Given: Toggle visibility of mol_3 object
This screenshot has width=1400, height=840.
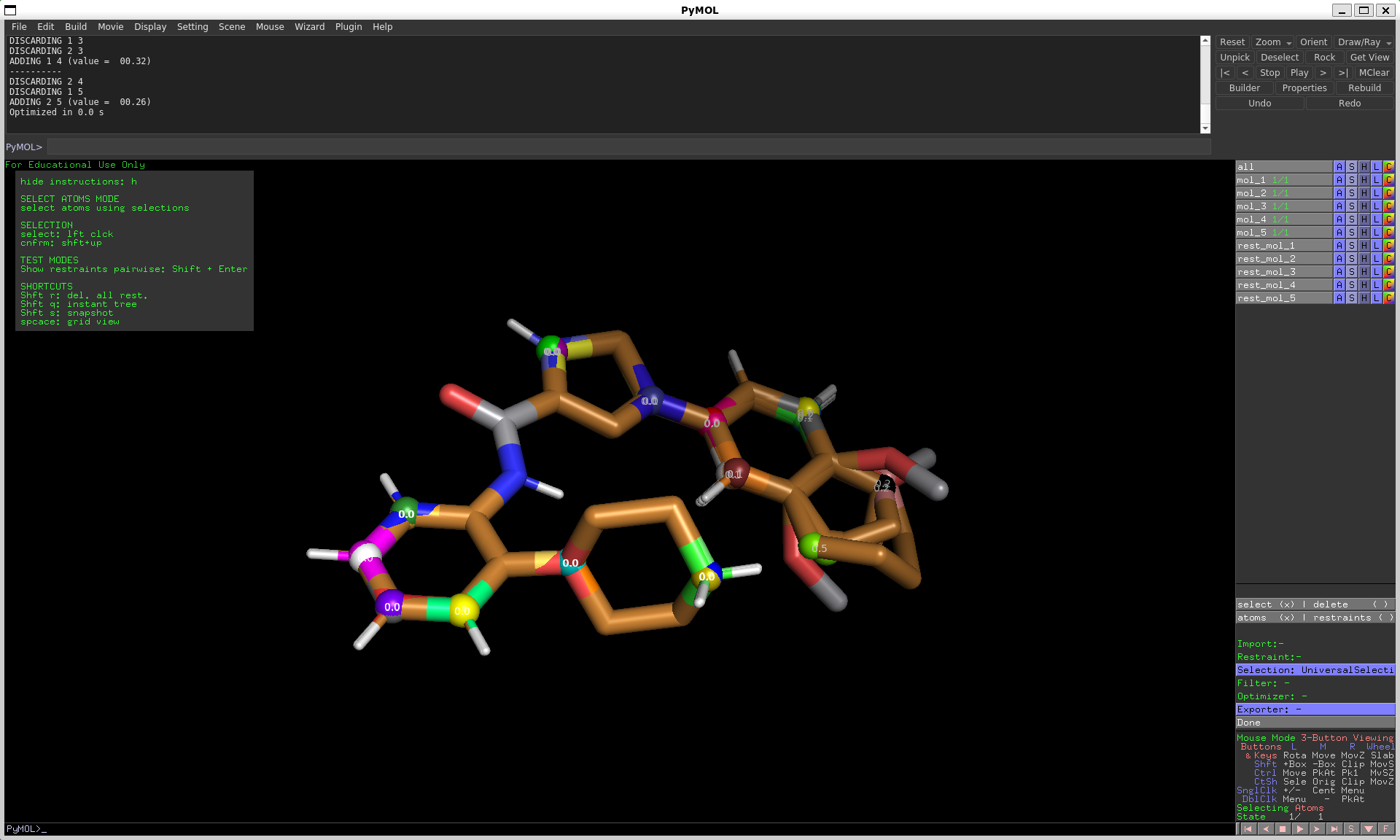Looking at the screenshot, I should (1284, 206).
